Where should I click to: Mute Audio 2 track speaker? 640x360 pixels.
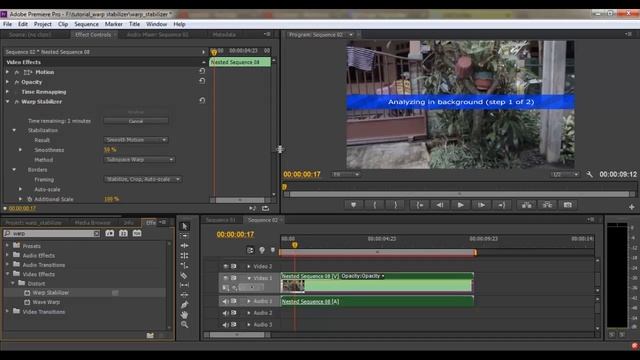tap(225, 313)
